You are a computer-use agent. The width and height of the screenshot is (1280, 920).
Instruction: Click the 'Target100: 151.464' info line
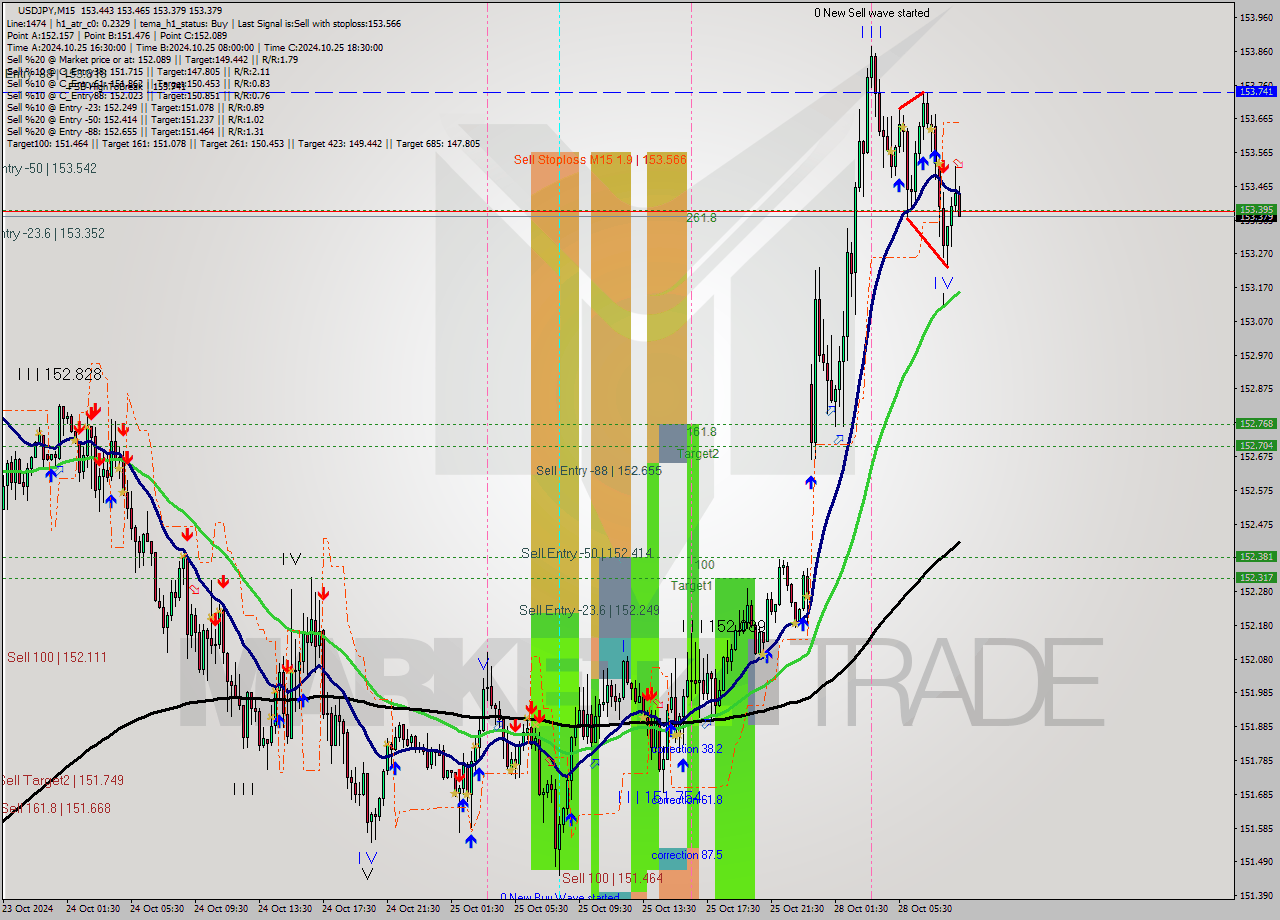pos(243,144)
